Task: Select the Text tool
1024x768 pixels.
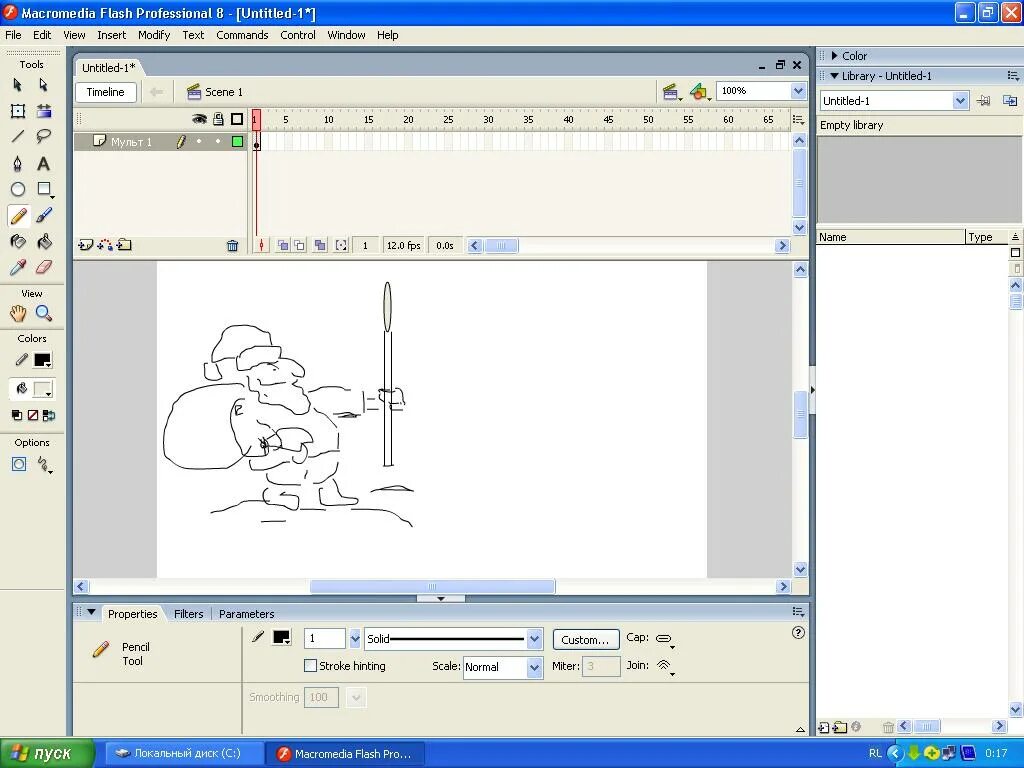Action: (44, 163)
